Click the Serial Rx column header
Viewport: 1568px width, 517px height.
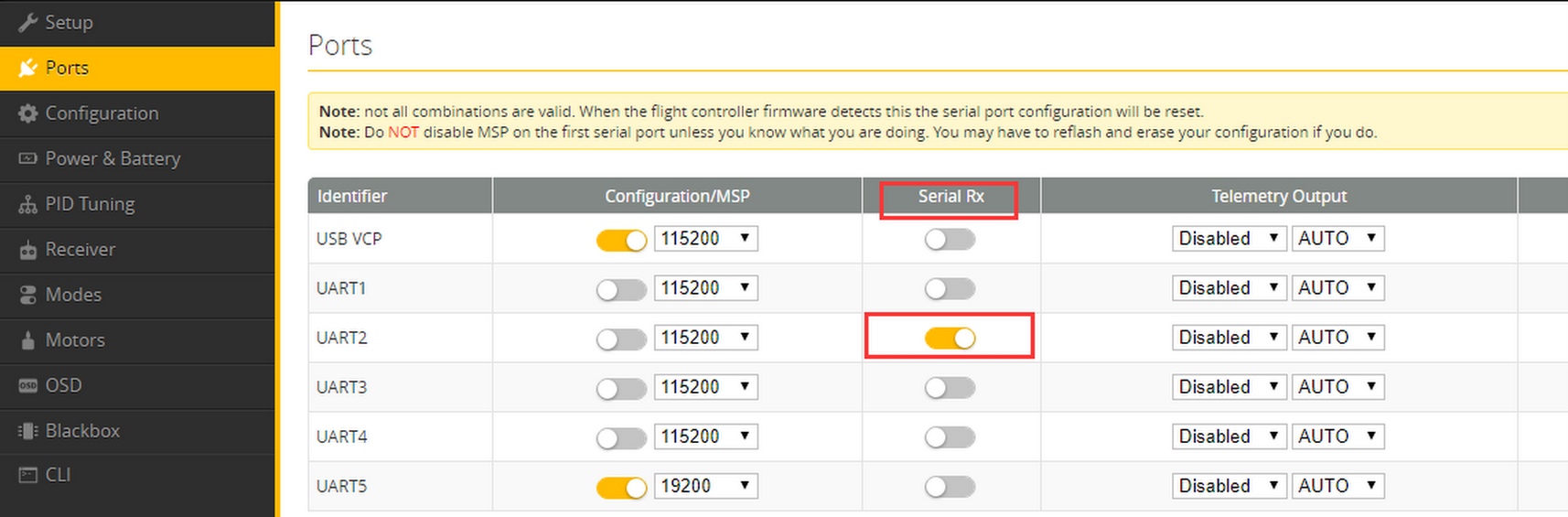coord(950,196)
